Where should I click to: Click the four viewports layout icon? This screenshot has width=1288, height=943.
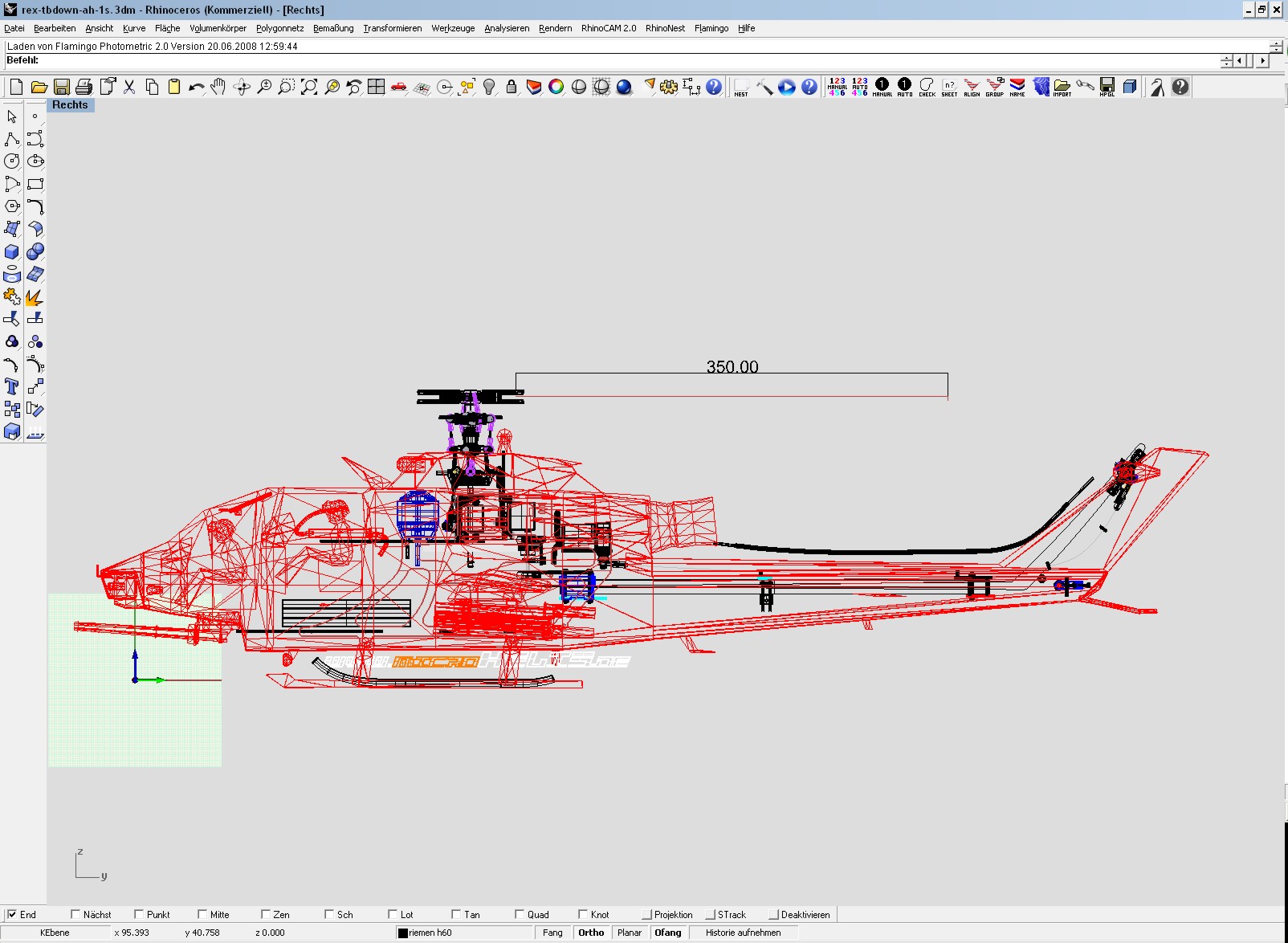coord(376,87)
